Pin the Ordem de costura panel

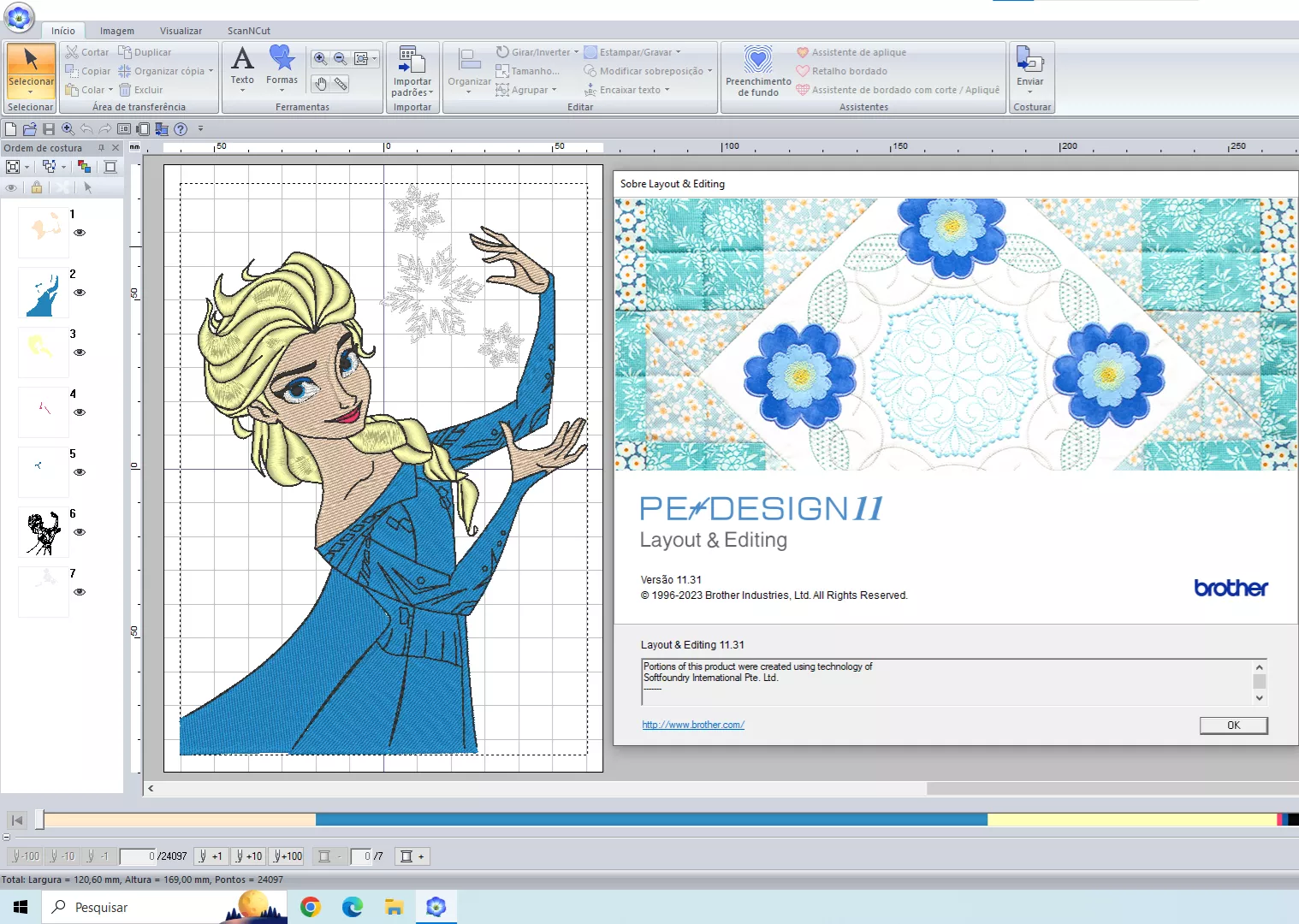pyautogui.click(x=101, y=148)
